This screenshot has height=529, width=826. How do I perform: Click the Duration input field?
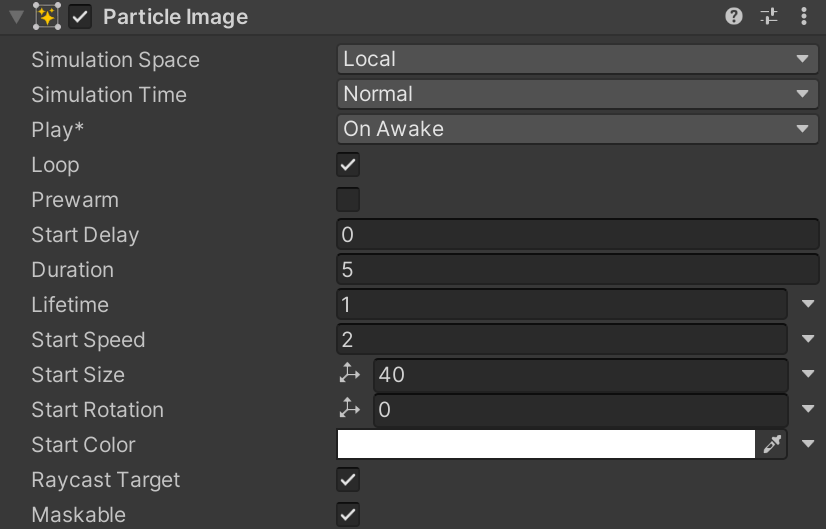tap(577, 269)
